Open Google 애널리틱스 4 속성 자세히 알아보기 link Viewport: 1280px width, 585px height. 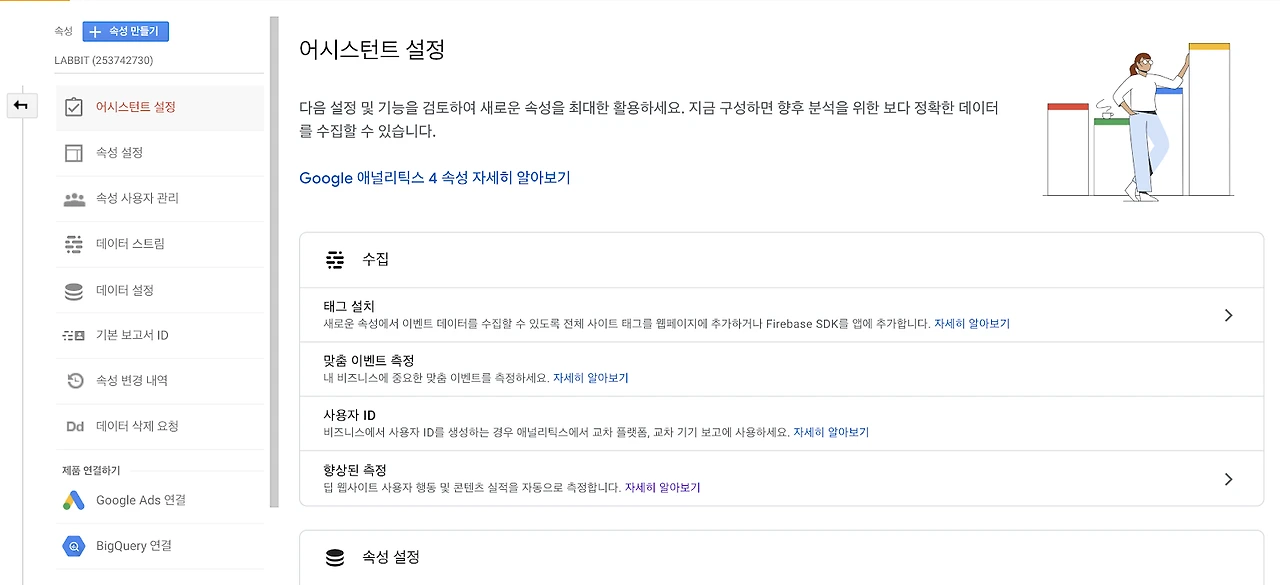(x=435, y=178)
